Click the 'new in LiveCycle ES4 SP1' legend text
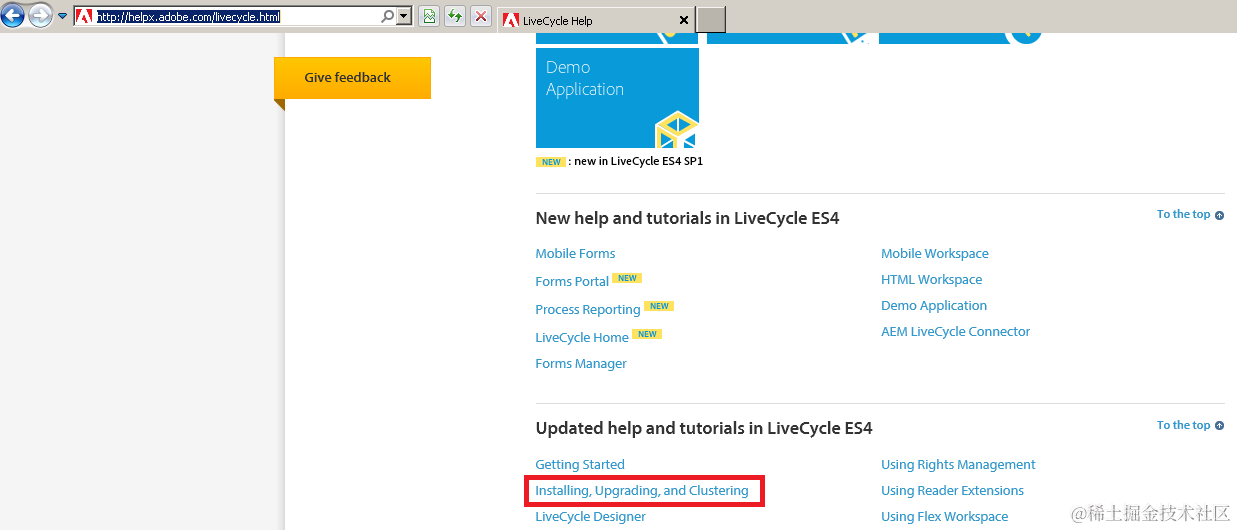This screenshot has width=1237, height=530. pyautogui.click(x=638, y=161)
